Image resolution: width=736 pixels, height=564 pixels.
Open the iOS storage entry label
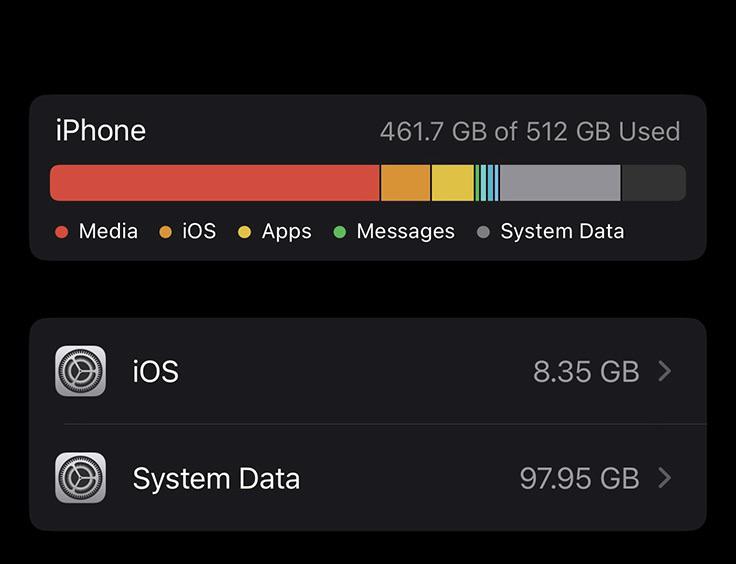(x=155, y=371)
